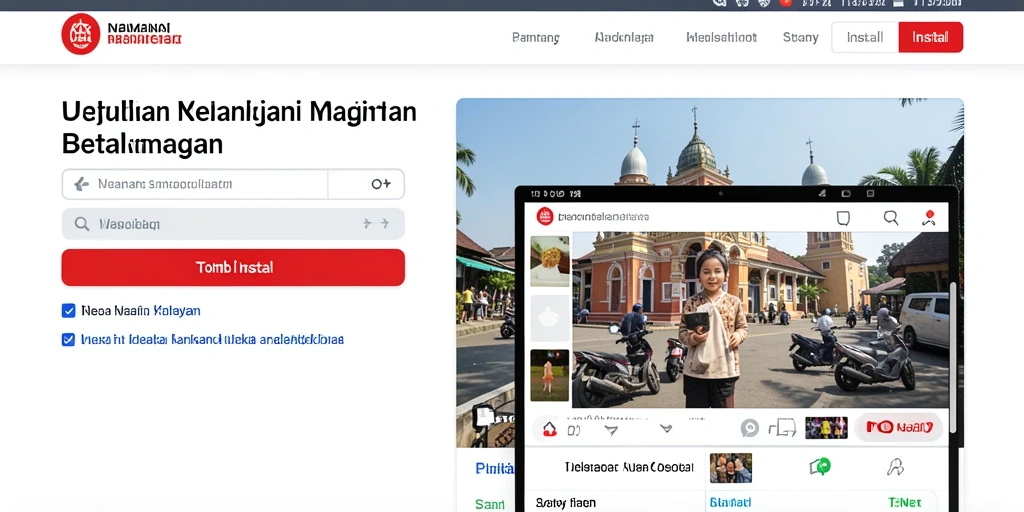Click the red logo inside the device mockup
1024x512 pixels.
point(545,216)
